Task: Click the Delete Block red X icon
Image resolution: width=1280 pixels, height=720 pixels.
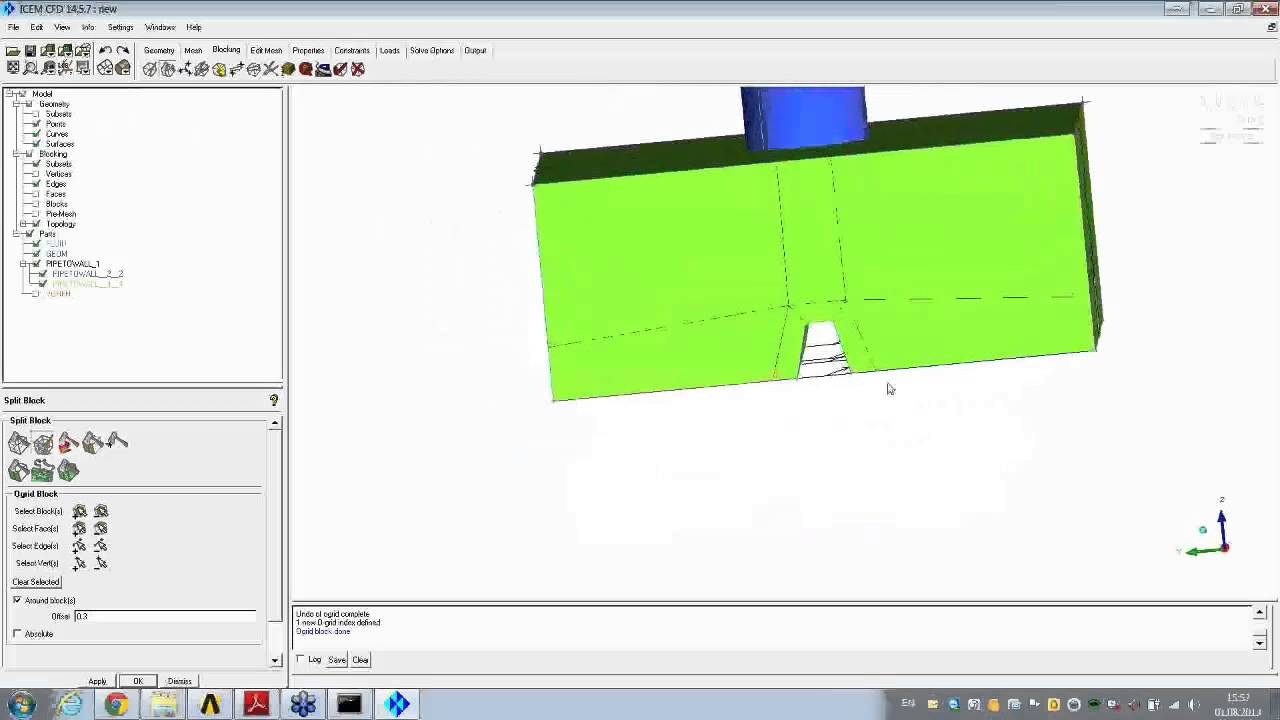Action: pyautogui.click(x=358, y=69)
